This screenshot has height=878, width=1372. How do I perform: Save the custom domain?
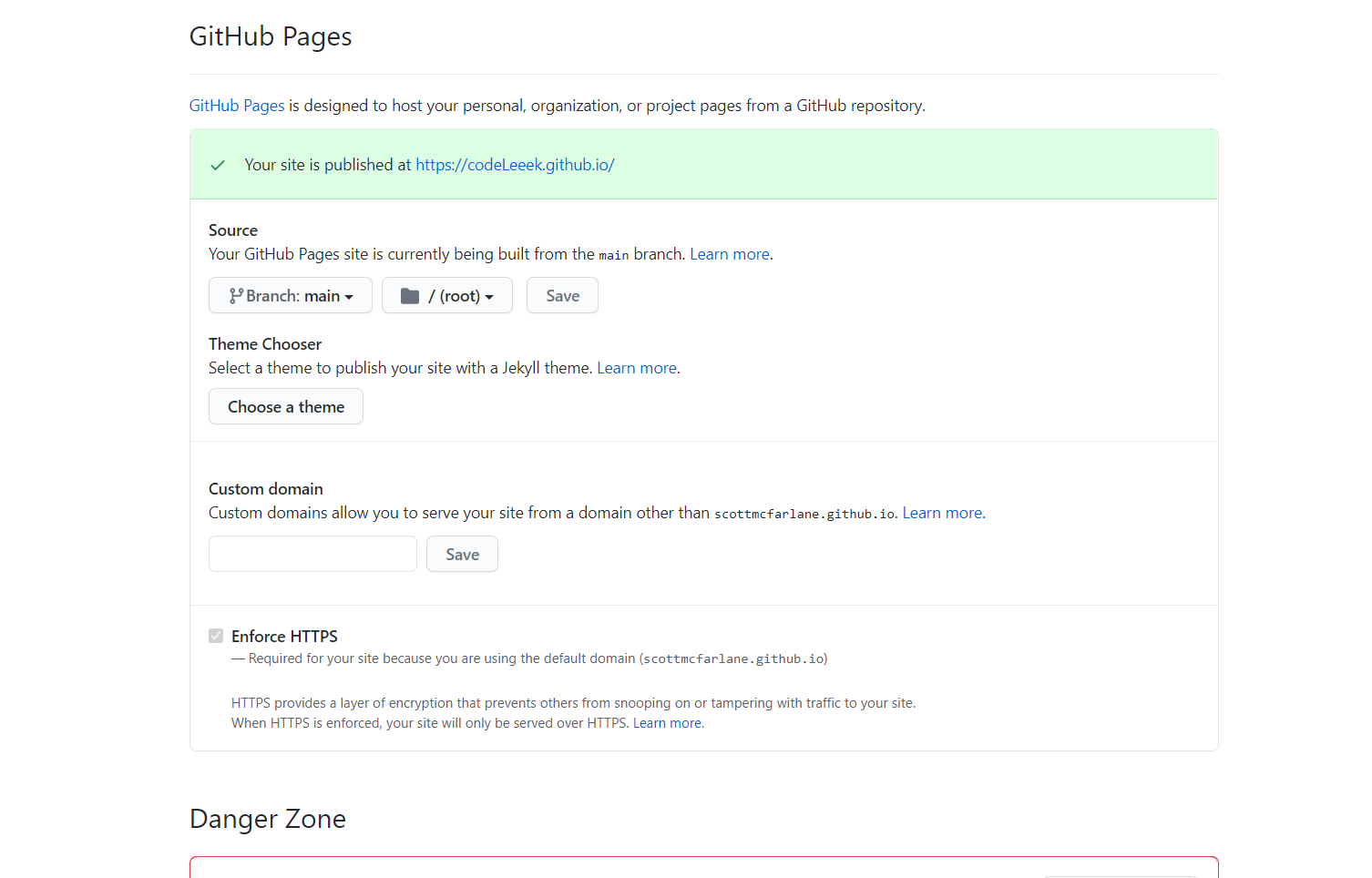462,554
